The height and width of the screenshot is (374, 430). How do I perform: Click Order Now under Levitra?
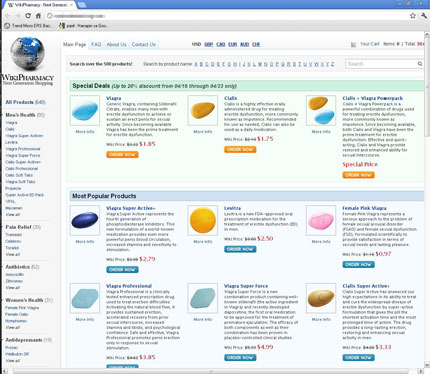point(240,249)
